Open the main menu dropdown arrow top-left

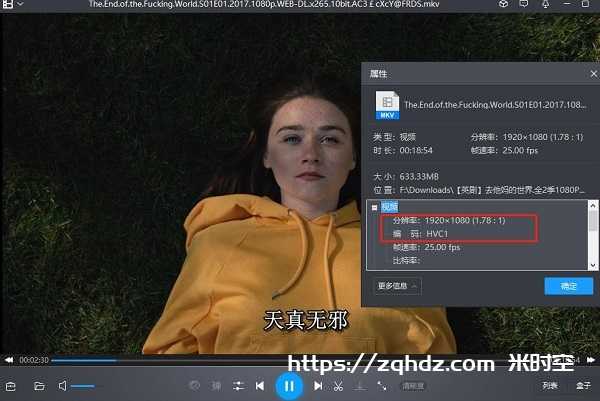(x=20, y=4)
